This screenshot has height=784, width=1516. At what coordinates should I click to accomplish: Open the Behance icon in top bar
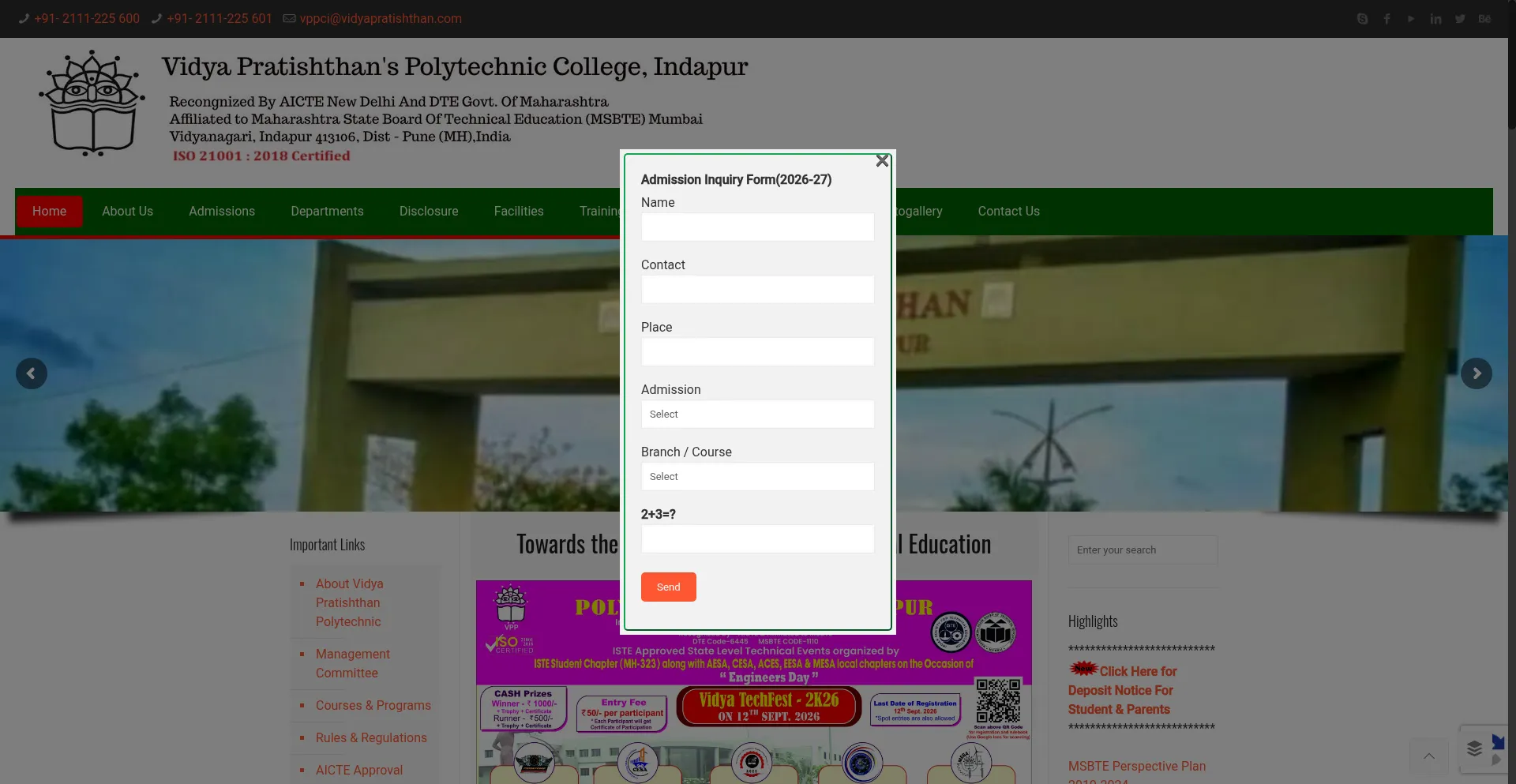[x=1484, y=19]
